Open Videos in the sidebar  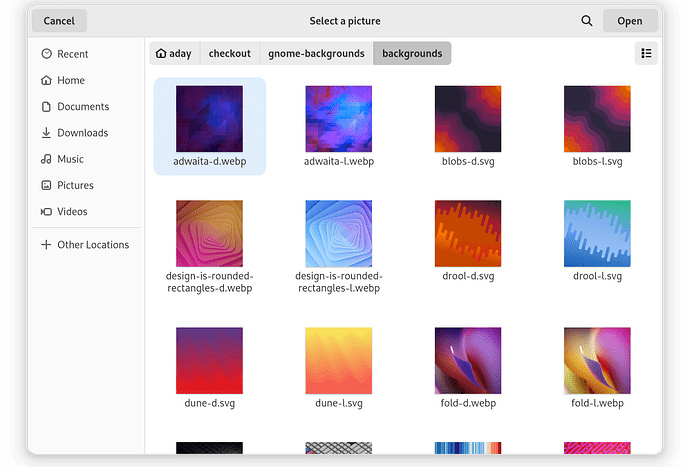coord(72,211)
